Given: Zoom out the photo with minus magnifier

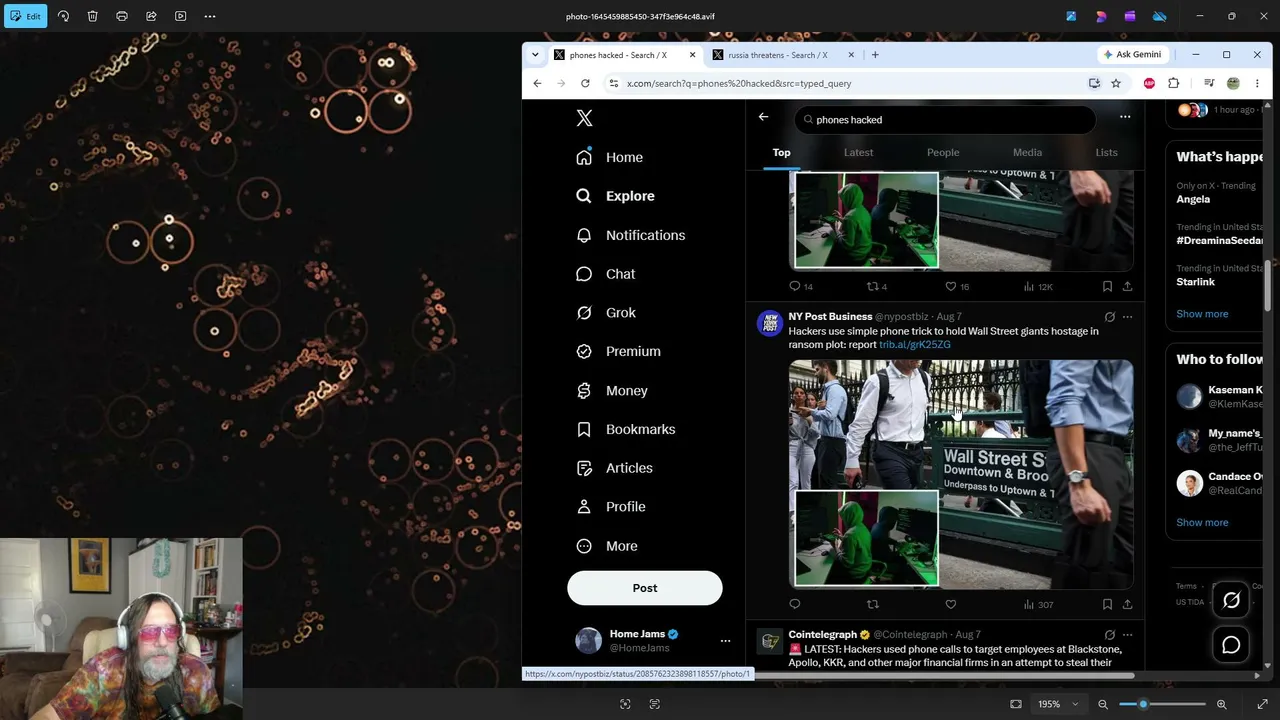Looking at the screenshot, I should [x=1103, y=704].
